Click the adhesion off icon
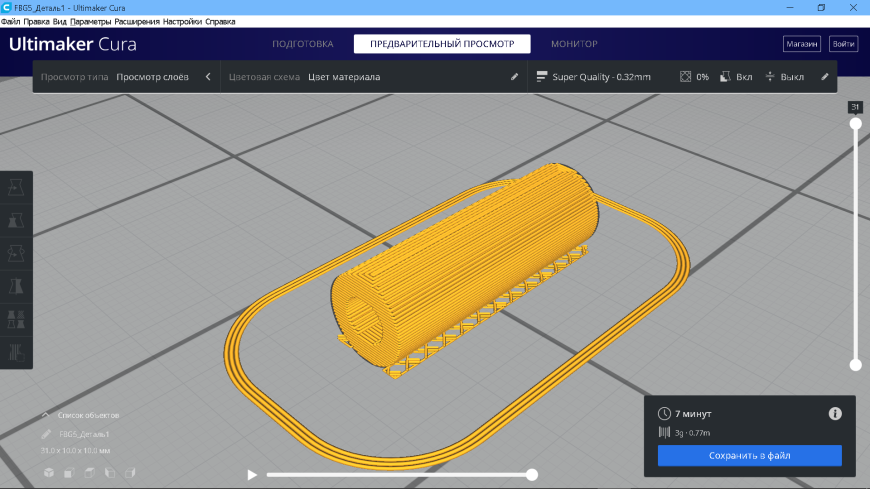 (x=770, y=77)
